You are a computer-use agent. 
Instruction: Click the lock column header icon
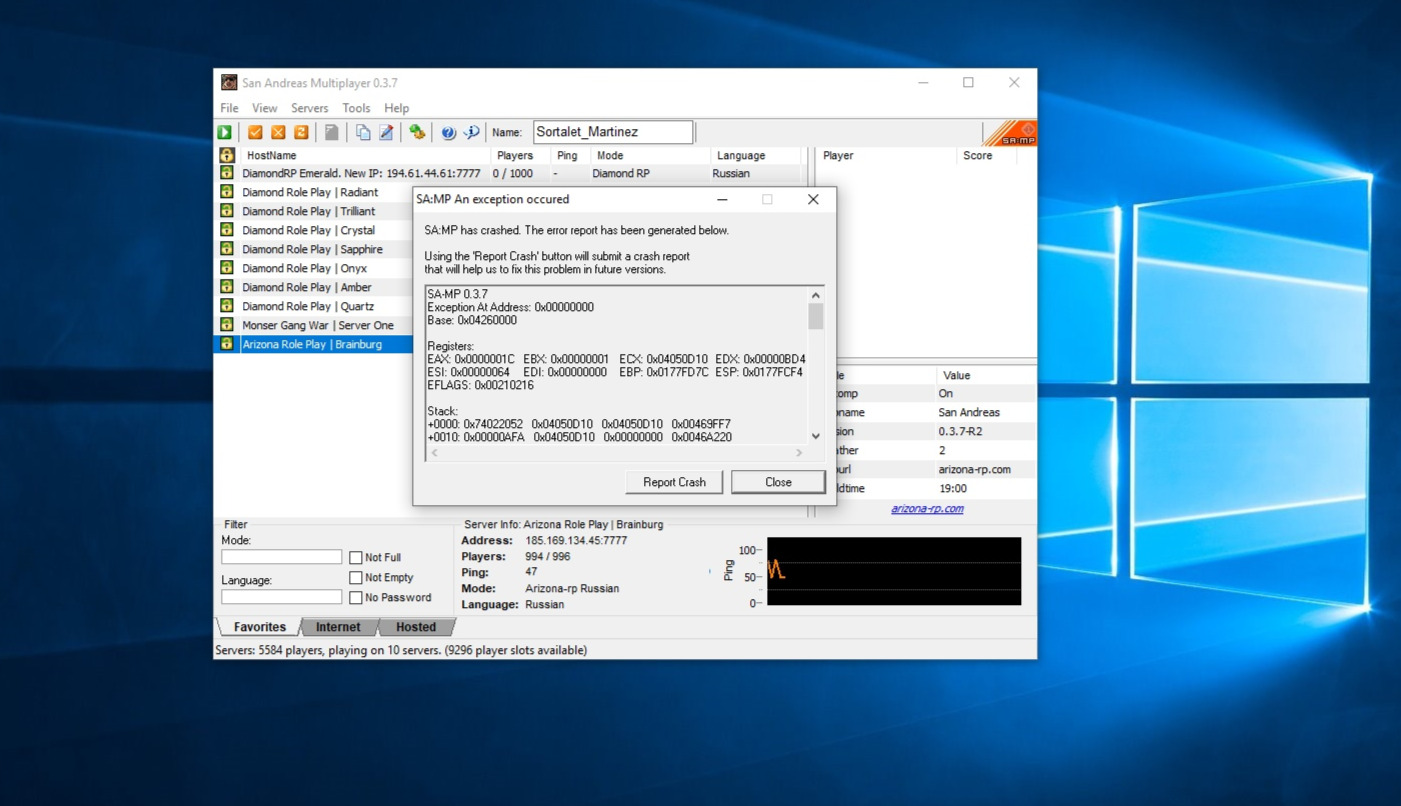(227, 155)
